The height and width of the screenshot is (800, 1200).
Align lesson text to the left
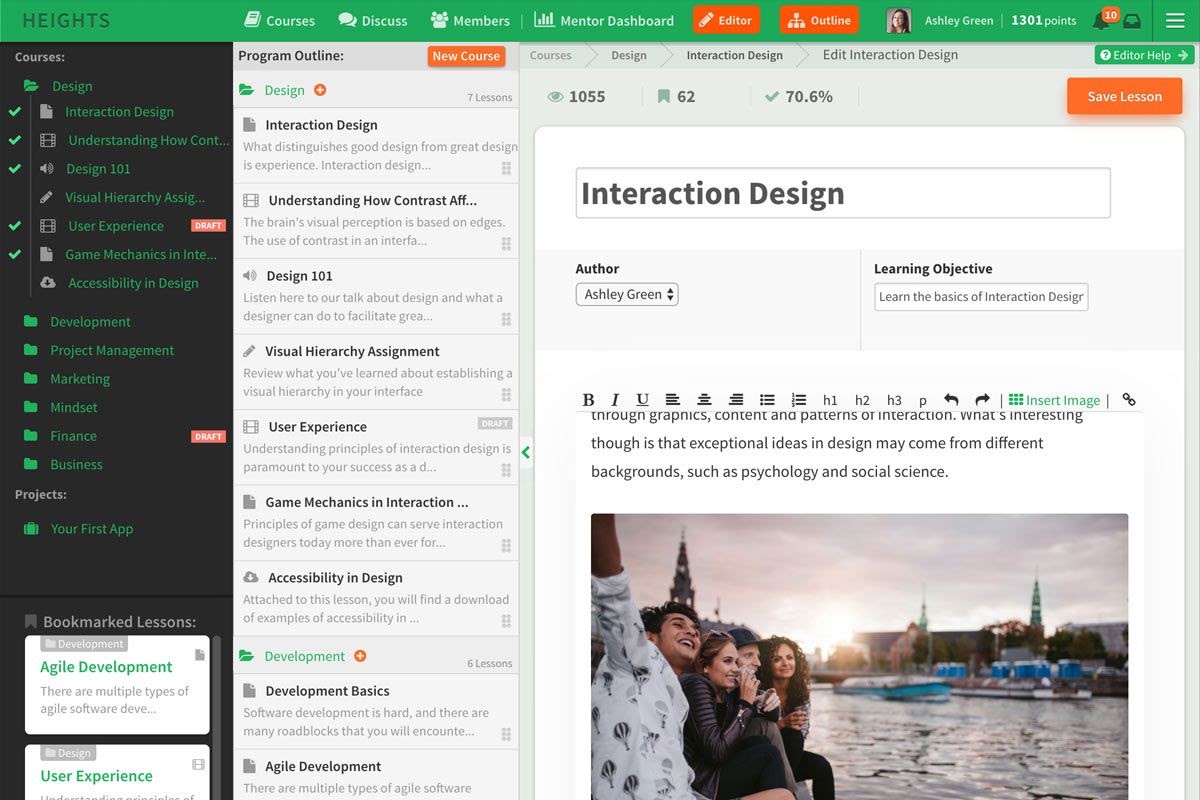coord(672,400)
